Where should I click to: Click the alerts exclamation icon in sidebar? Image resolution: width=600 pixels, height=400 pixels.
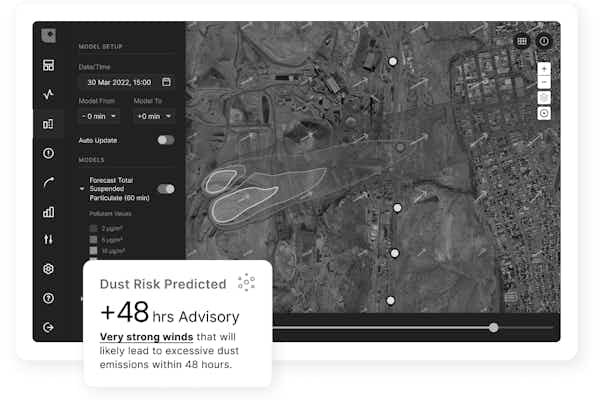48,153
